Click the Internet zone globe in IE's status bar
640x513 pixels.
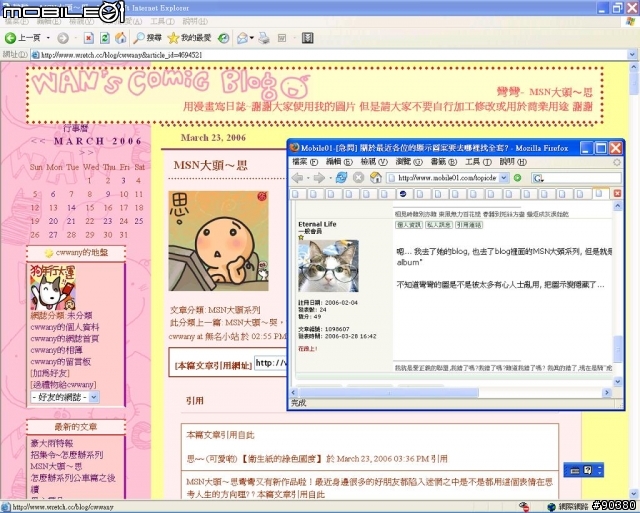[551, 507]
